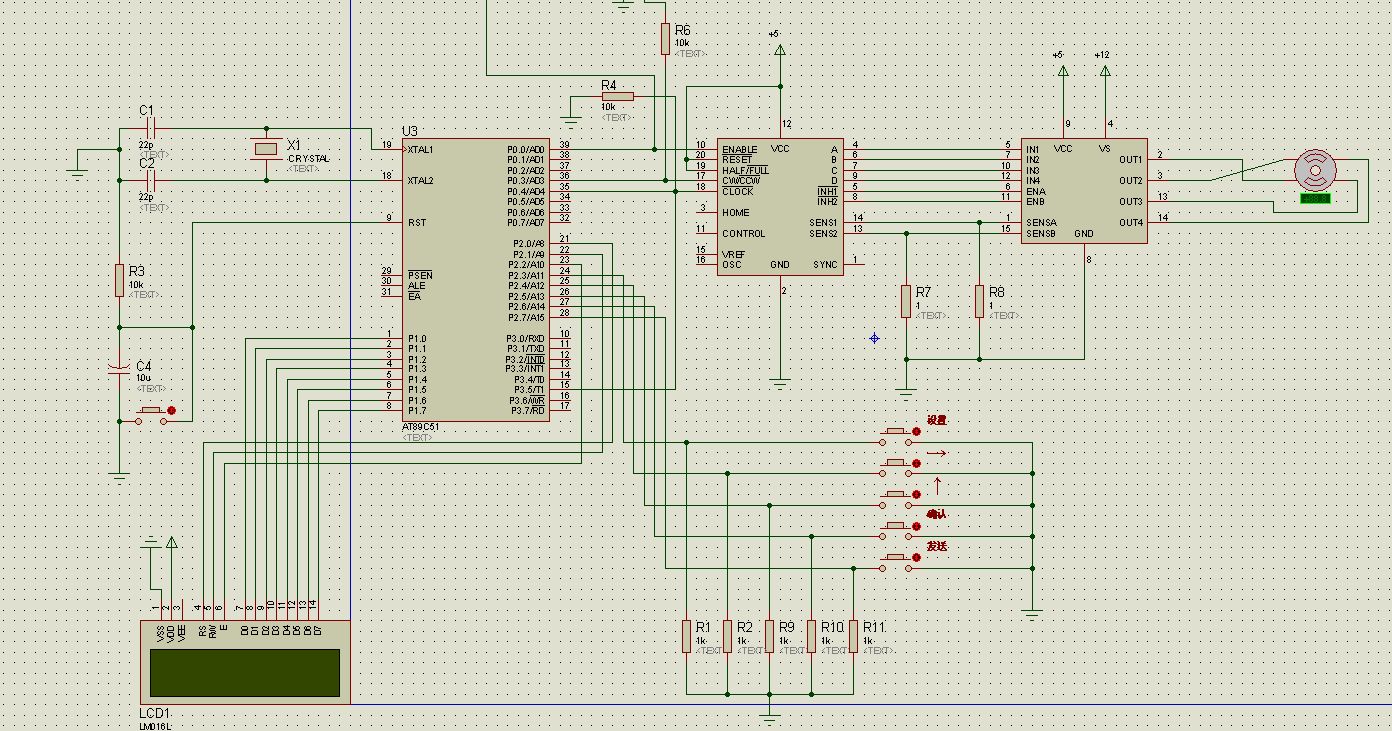Click the +12 power terminal
The image size is (1392, 731).
tap(1105, 68)
